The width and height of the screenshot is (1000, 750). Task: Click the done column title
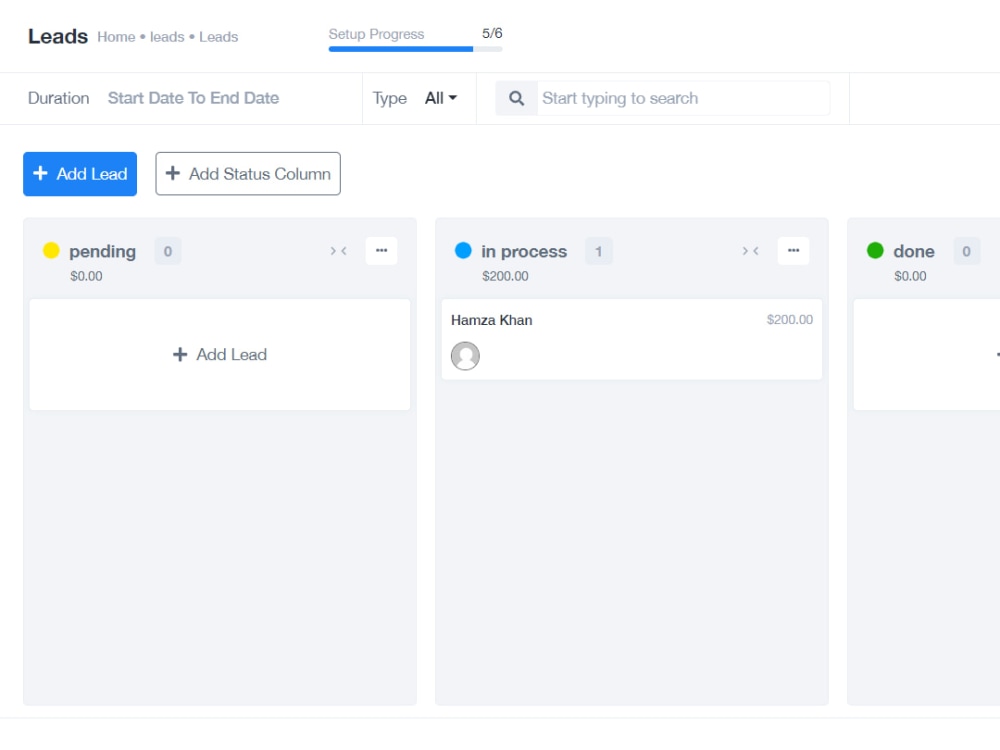point(914,251)
